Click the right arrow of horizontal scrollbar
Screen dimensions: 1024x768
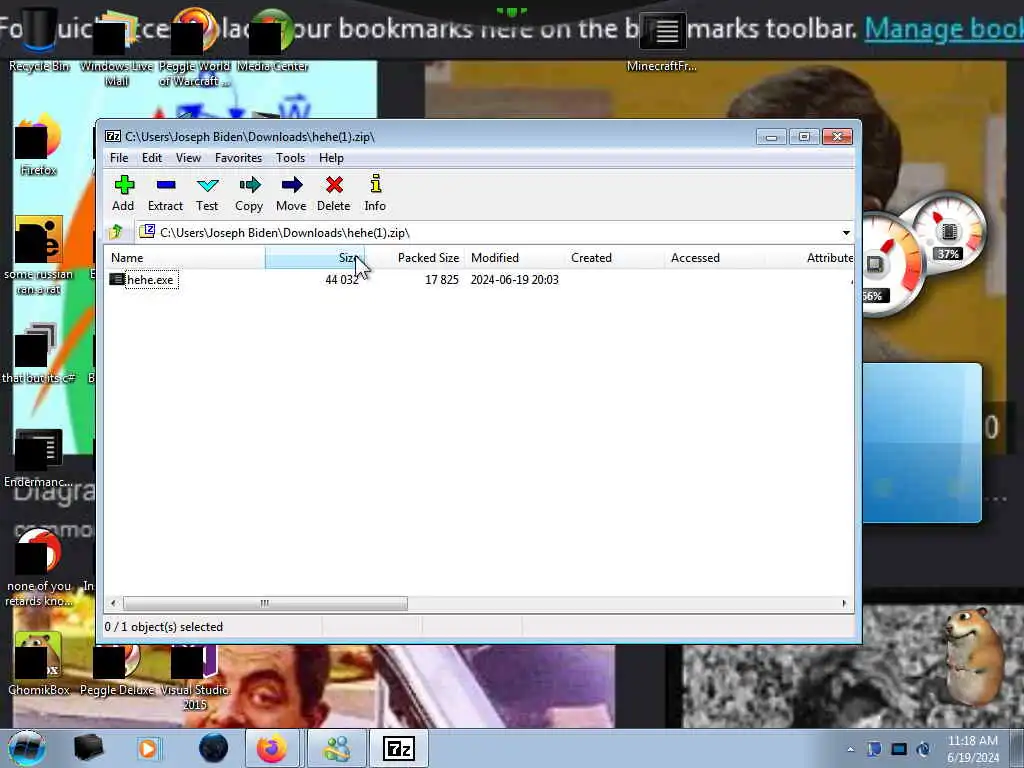(x=844, y=603)
